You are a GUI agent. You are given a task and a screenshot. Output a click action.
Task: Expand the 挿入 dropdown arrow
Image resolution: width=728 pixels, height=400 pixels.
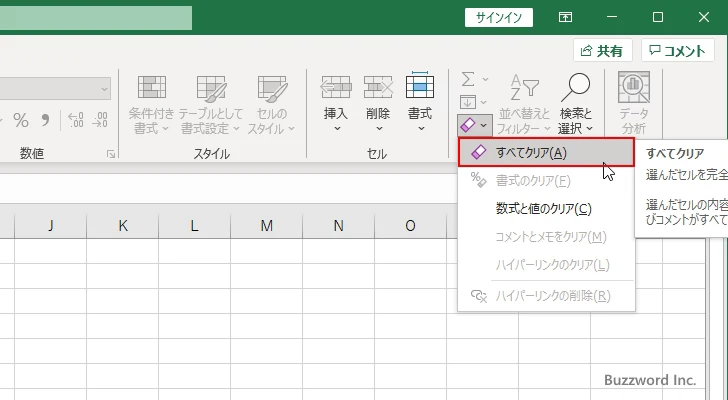337,129
